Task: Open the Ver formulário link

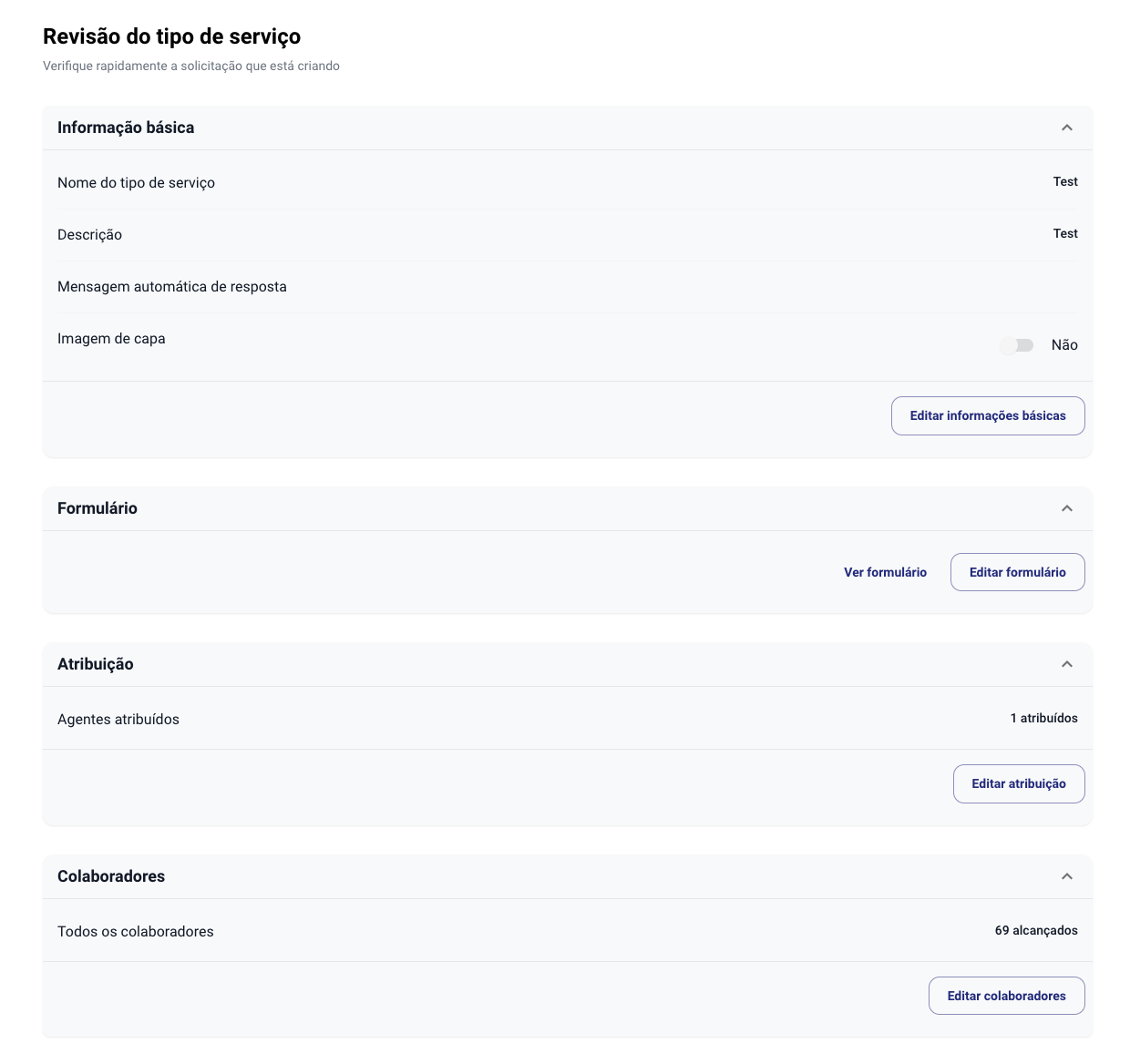Action: click(885, 572)
